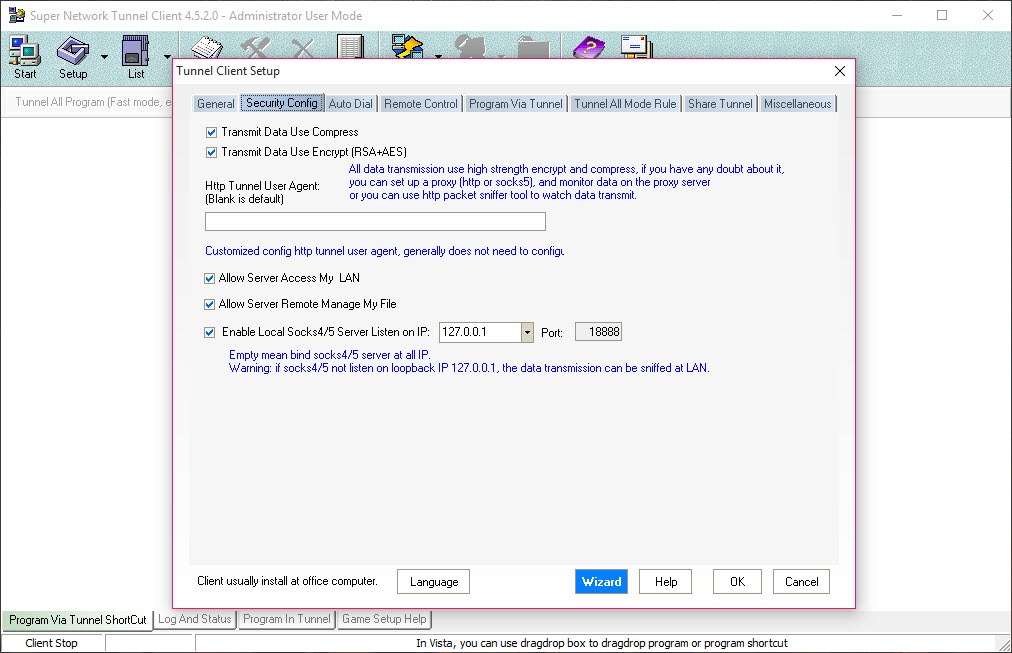Toggle Transmit Data Use Compress checkbox
Viewport: 1012px width, 653px height.
coord(211,132)
